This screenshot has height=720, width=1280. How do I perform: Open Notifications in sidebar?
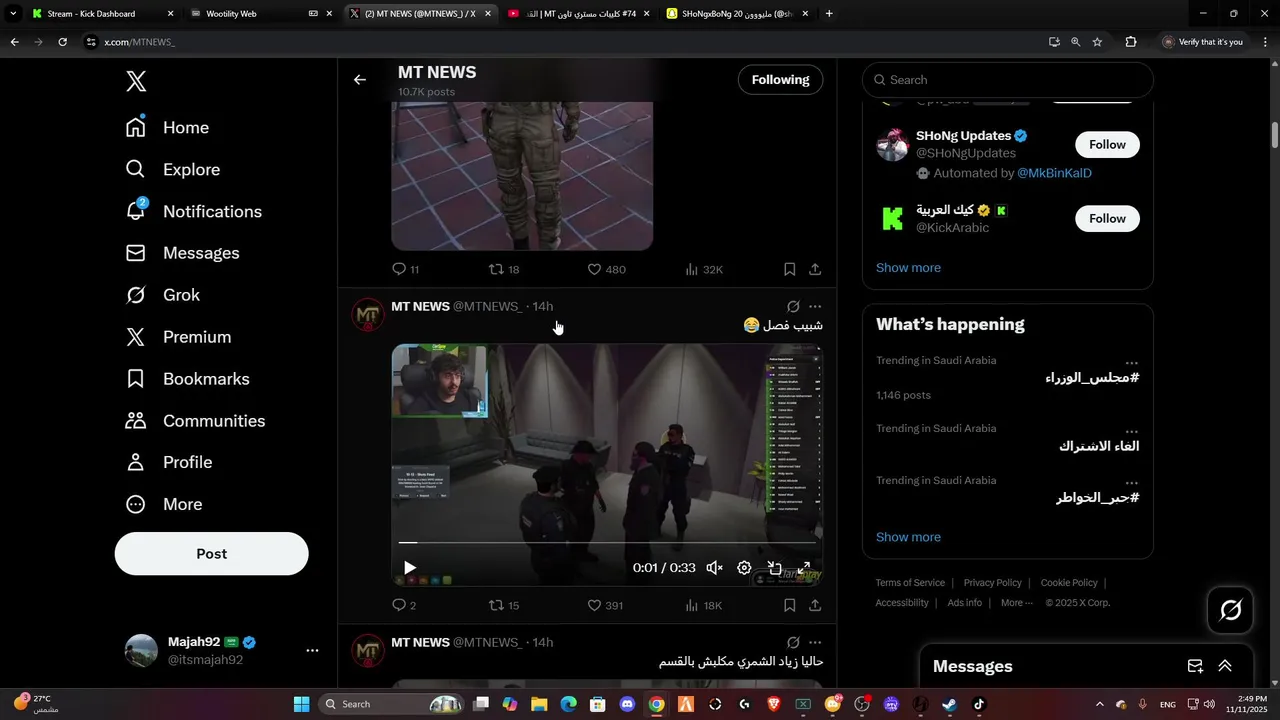coord(194,212)
